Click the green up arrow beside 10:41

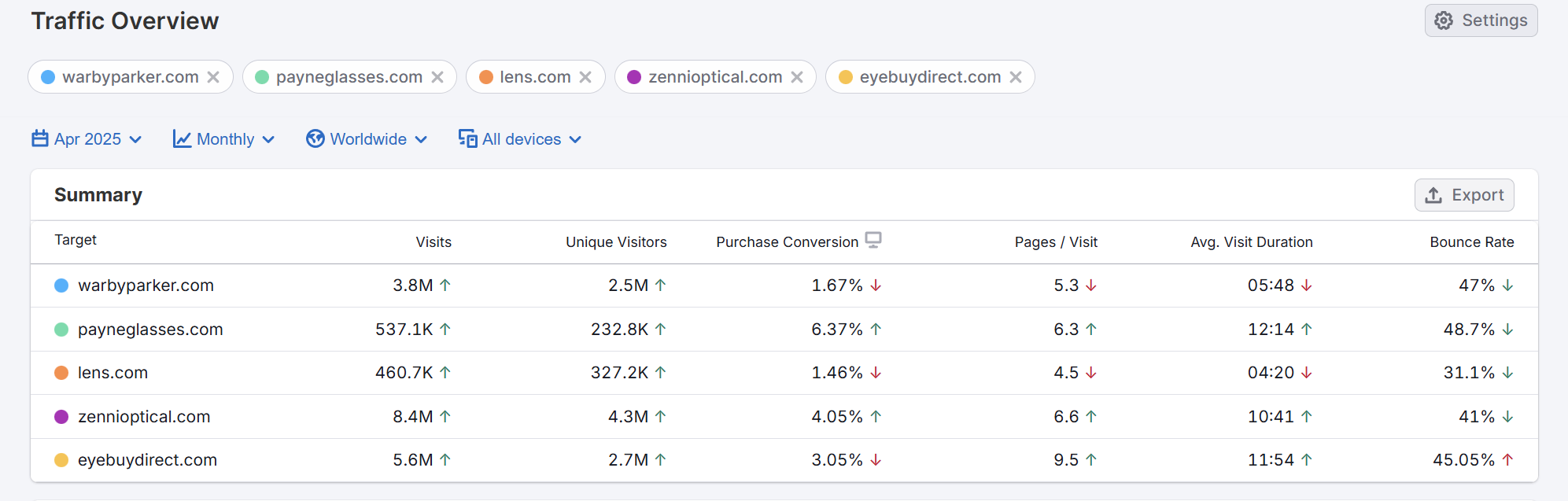tap(1306, 417)
